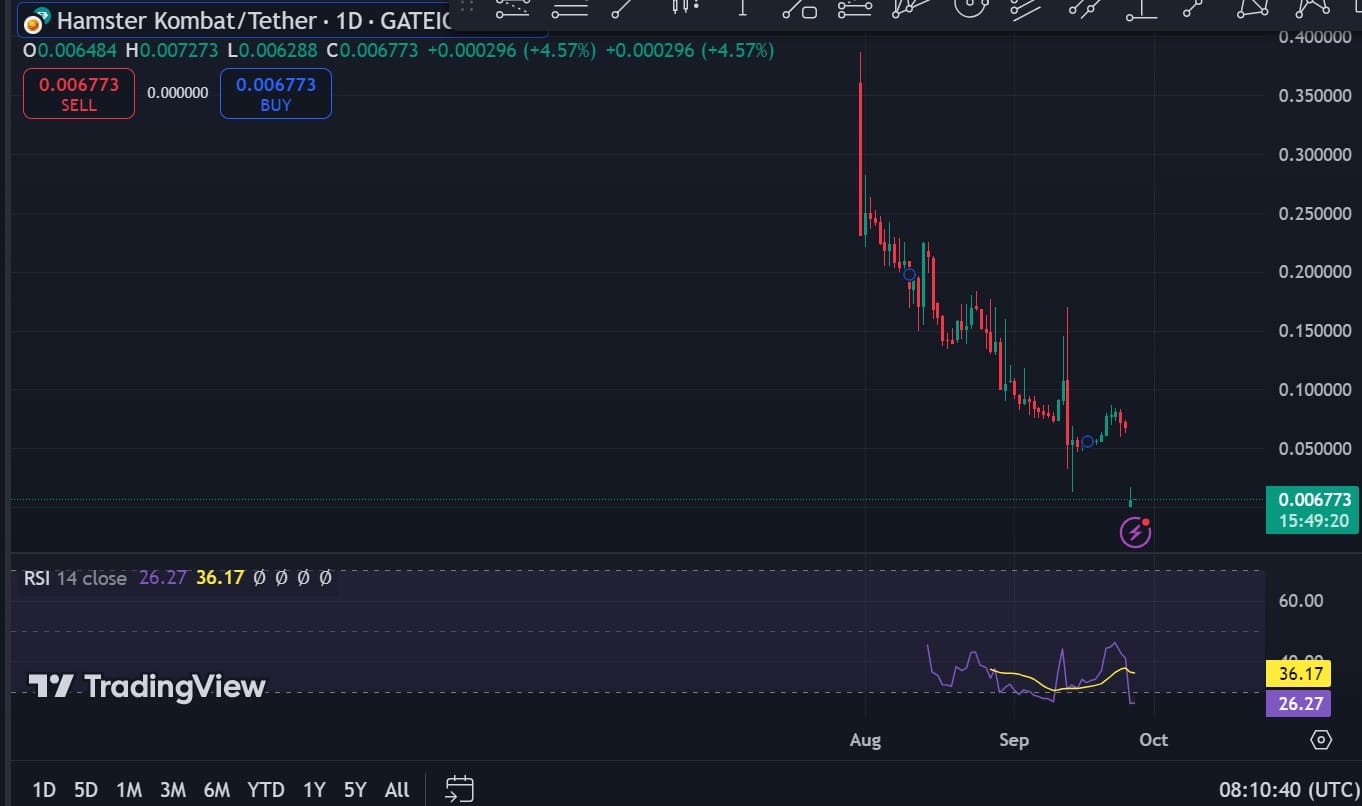The image size is (1362, 806).
Task: Grab the dotted drag handle of the drawing toolbar
Action: pos(466,6)
